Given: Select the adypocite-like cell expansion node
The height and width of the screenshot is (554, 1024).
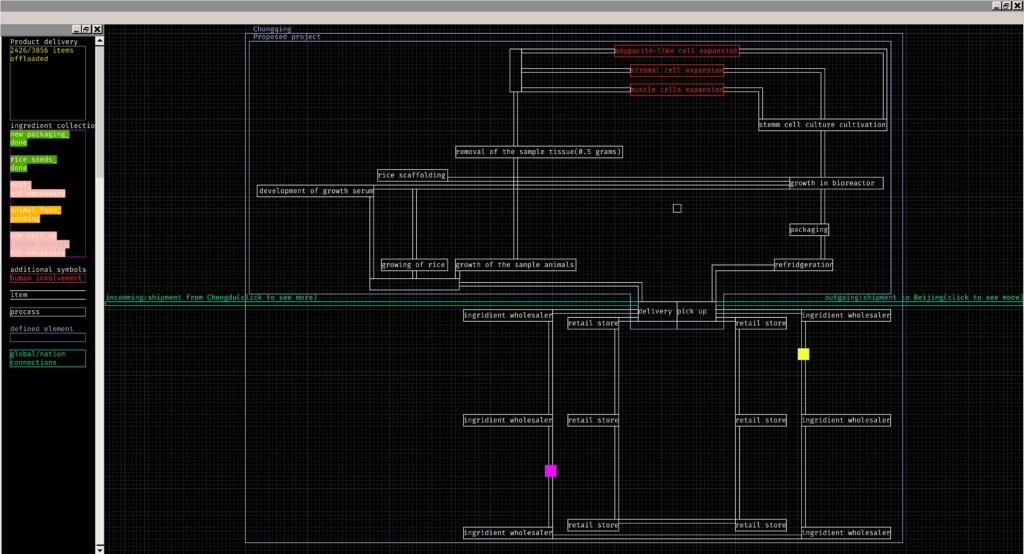Looking at the screenshot, I should 676,51.
